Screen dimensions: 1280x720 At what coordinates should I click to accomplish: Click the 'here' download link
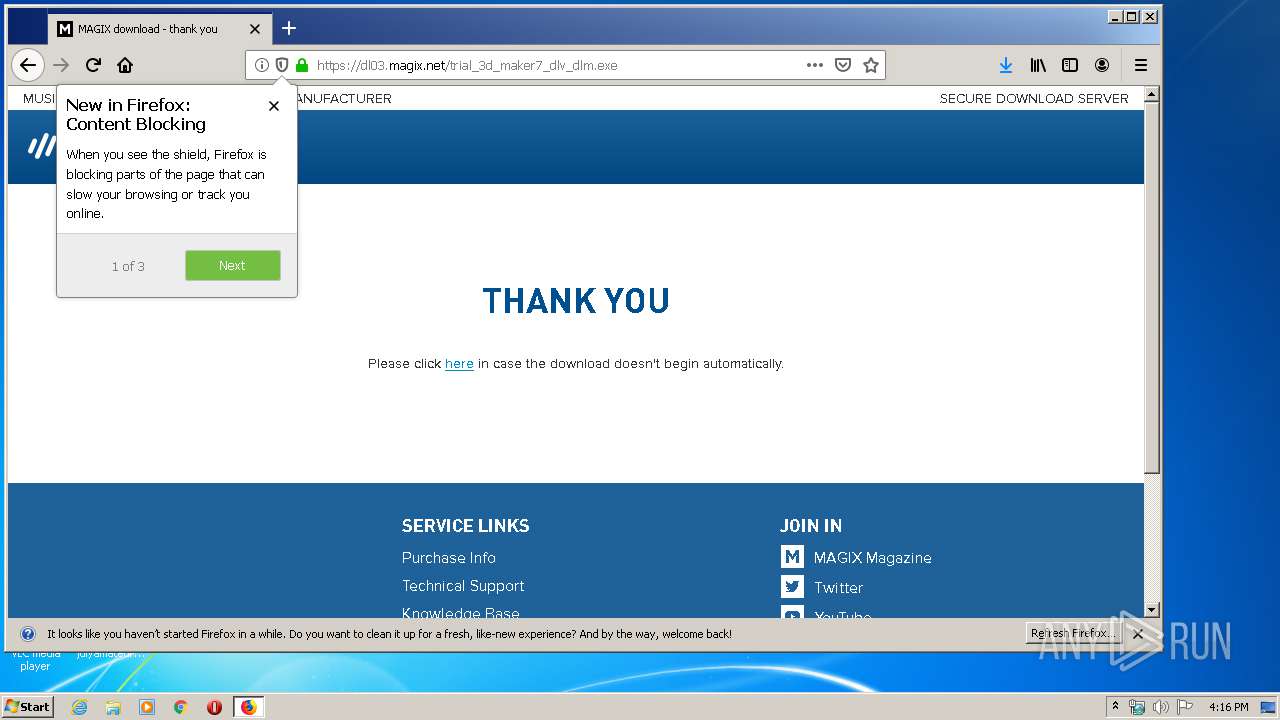[459, 364]
